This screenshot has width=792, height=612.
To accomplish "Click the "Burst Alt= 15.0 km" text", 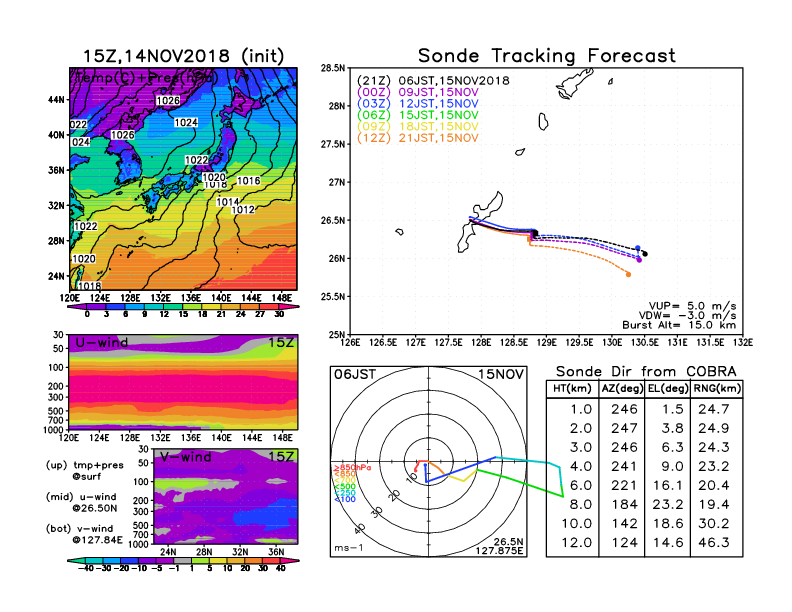I will 679,325.
